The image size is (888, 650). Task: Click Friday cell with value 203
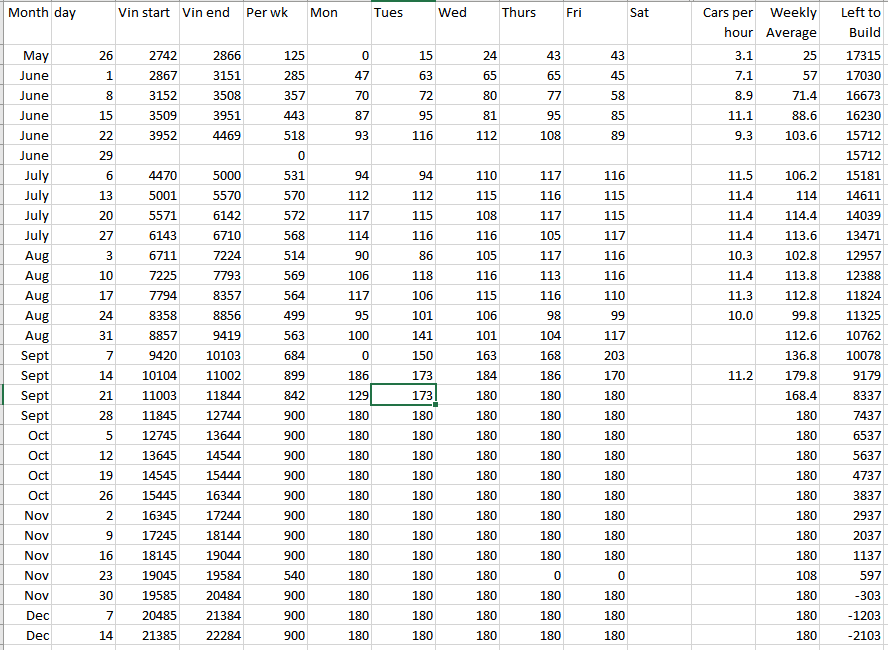point(595,356)
